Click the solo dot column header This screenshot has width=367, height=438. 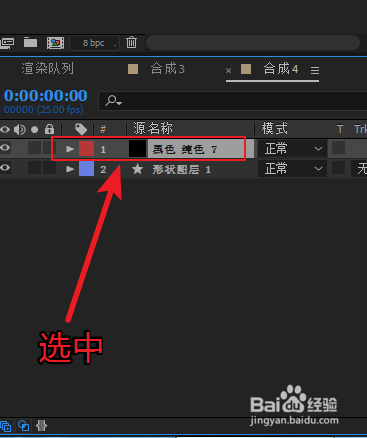tap(34, 129)
